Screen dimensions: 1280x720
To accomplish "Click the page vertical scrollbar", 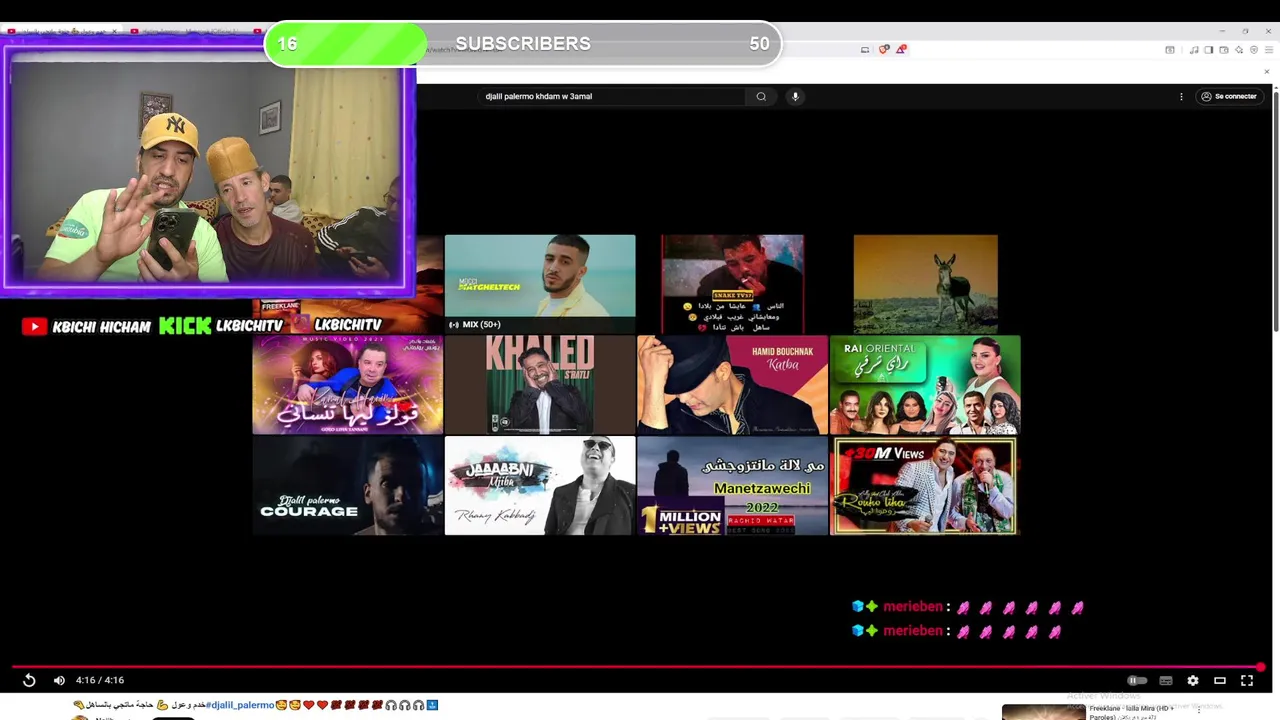I will [x=1275, y=210].
